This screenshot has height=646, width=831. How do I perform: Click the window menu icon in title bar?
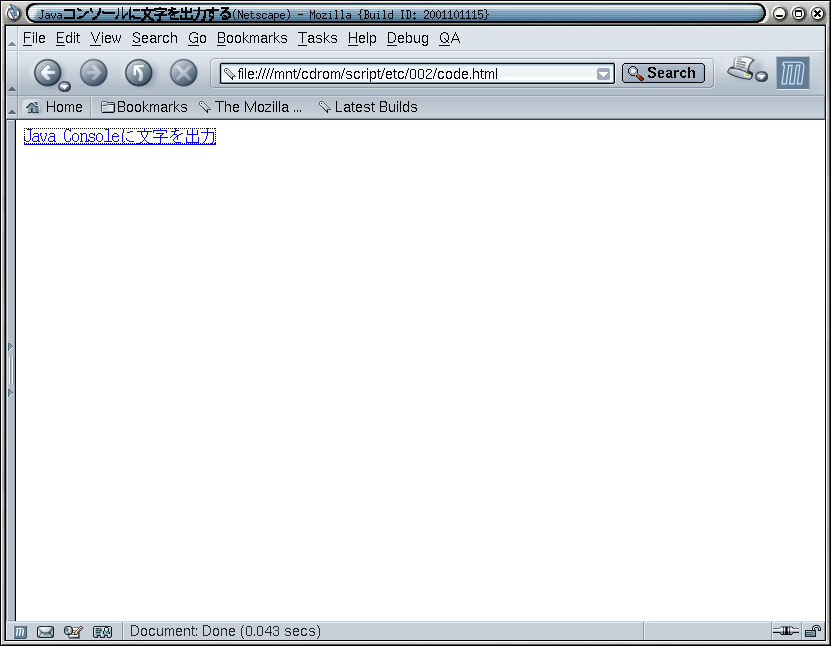coord(13,13)
